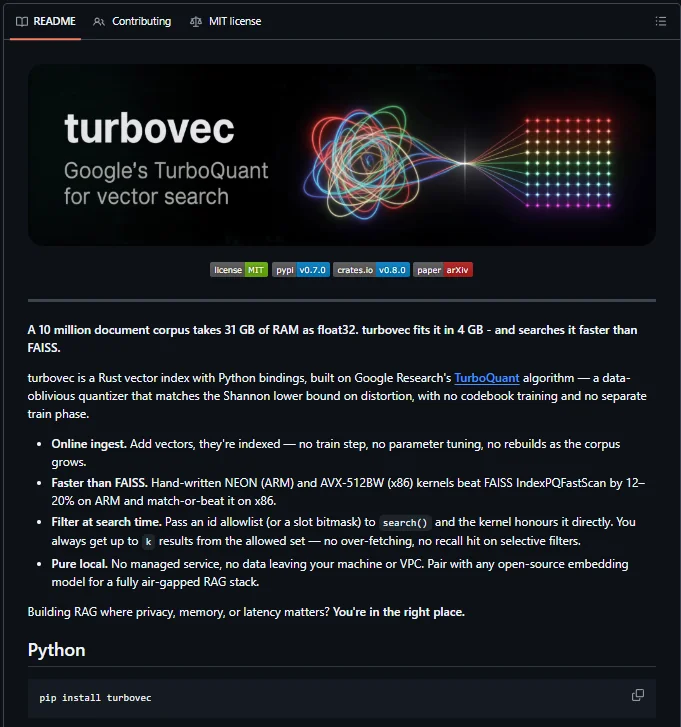Click the inline search() code snippet
Image resolution: width=681 pixels, height=727 pixels.
pos(406,523)
